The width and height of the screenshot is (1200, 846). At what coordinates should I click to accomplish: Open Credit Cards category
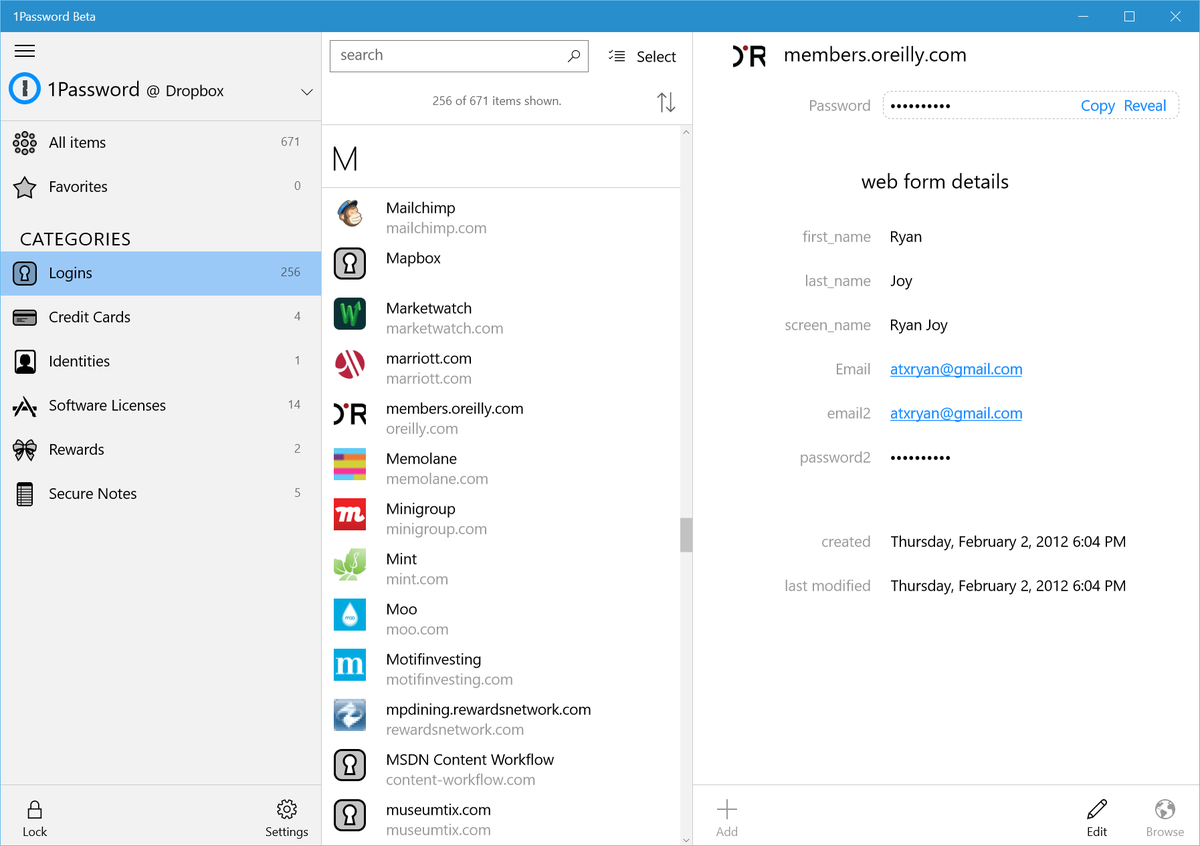[x=160, y=317]
